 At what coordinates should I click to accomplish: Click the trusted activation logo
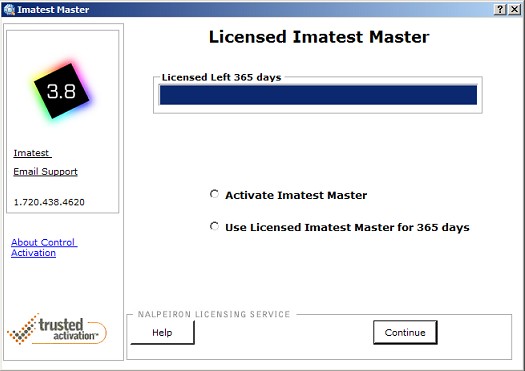[57, 329]
